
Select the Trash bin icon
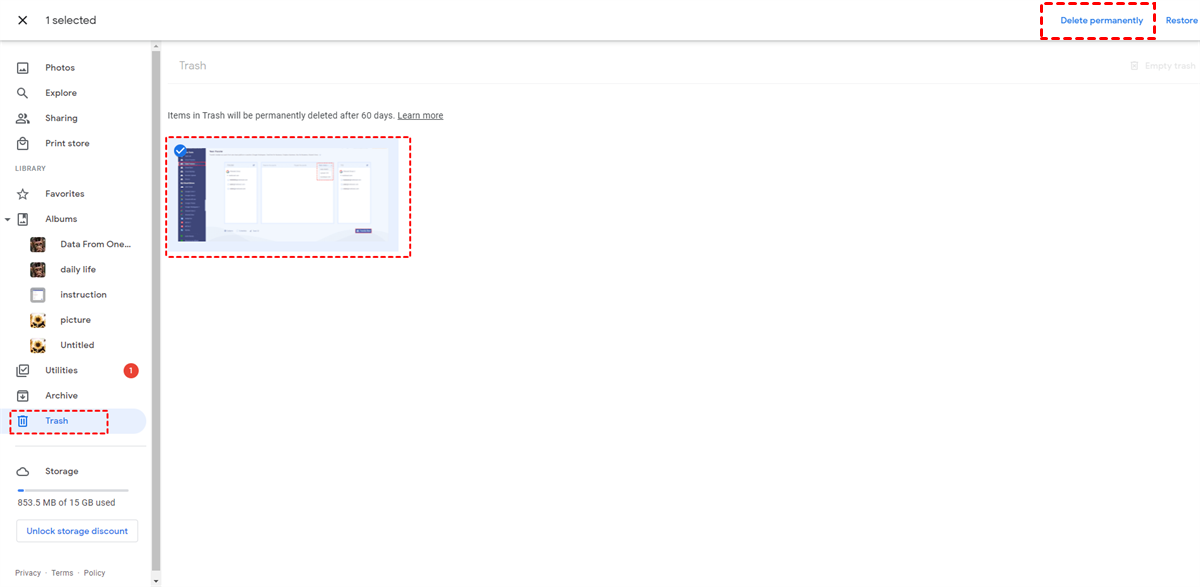pos(23,421)
